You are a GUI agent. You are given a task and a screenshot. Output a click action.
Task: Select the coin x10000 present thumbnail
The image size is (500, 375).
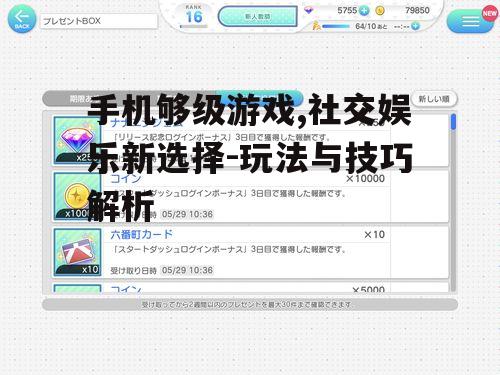pos(77,196)
